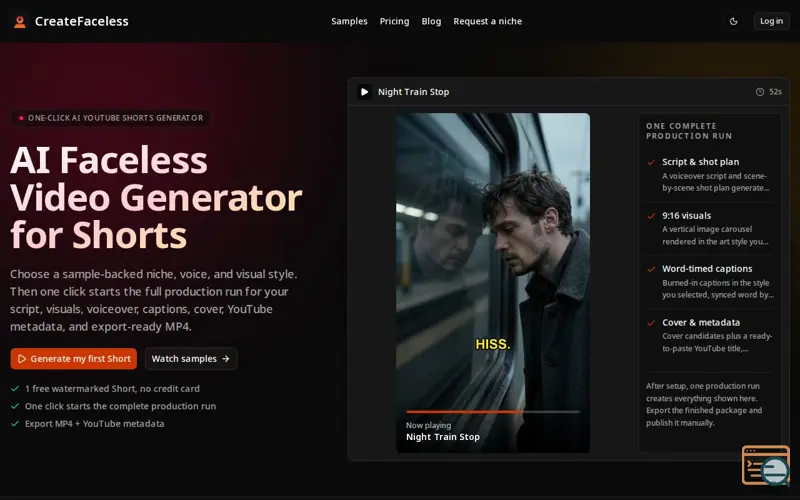Click the 9:16 visuals heading

(x=686, y=215)
